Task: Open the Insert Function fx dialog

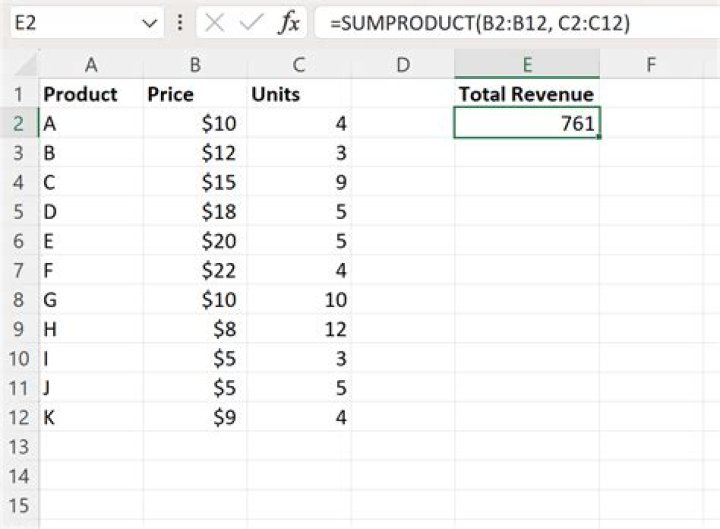Action: (x=288, y=23)
